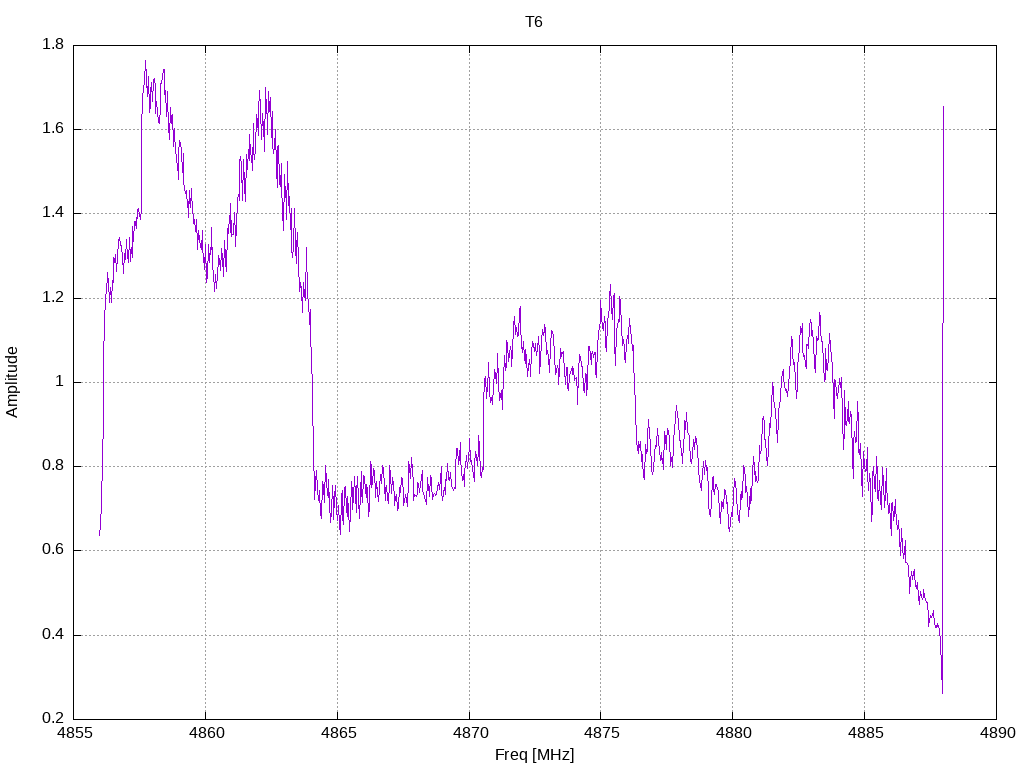Click the 0.6 y-axis tick label
Screen dimensions: 1024x768
coord(53,550)
